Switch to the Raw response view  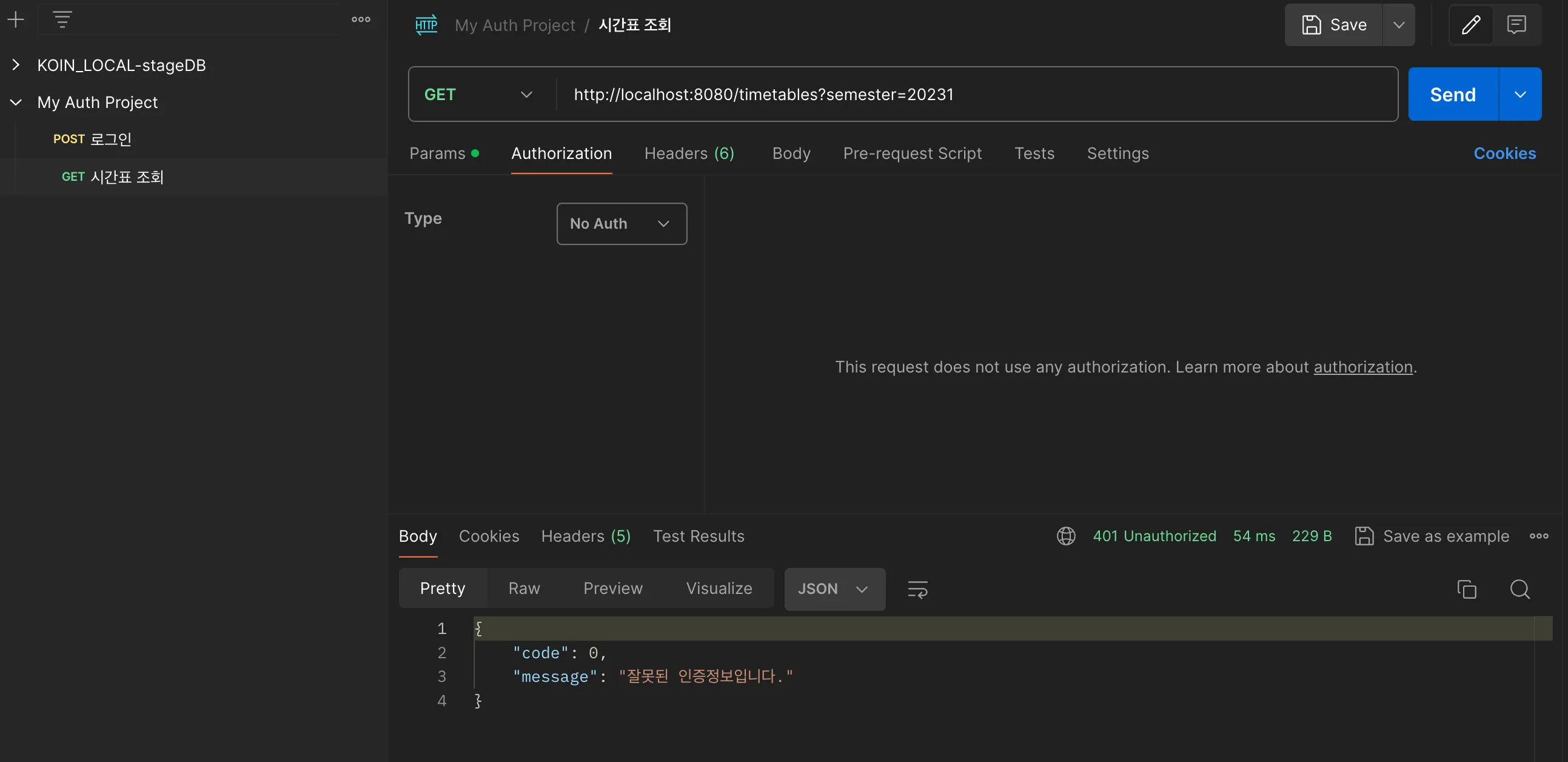[523, 588]
